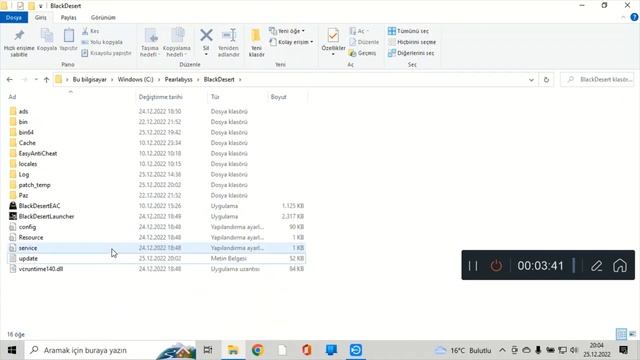Go back with the back arrow
This screenshot has width=640, height=360.
click(x=9, y=80)
